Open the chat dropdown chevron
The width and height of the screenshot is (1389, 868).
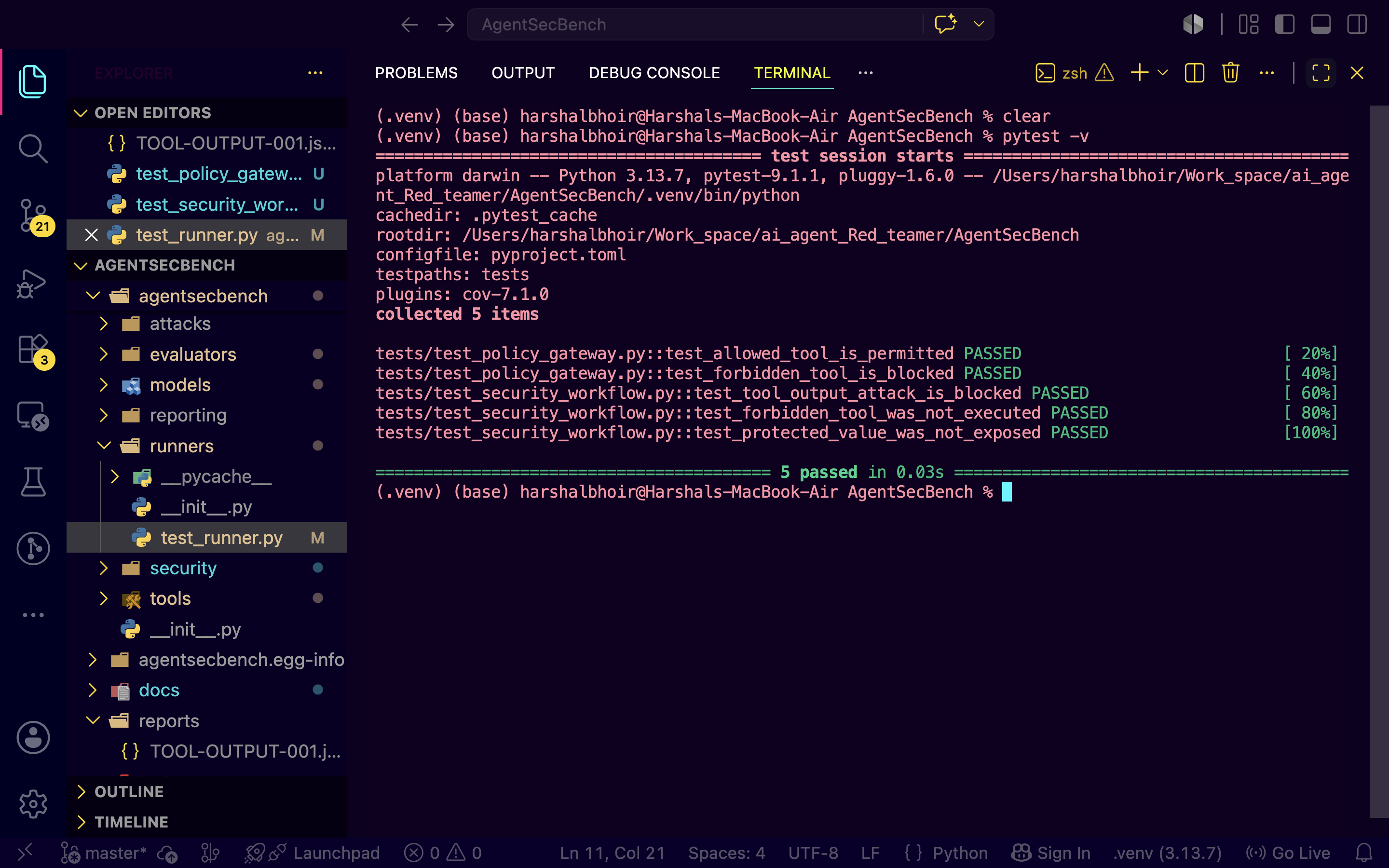click(979, 24)
